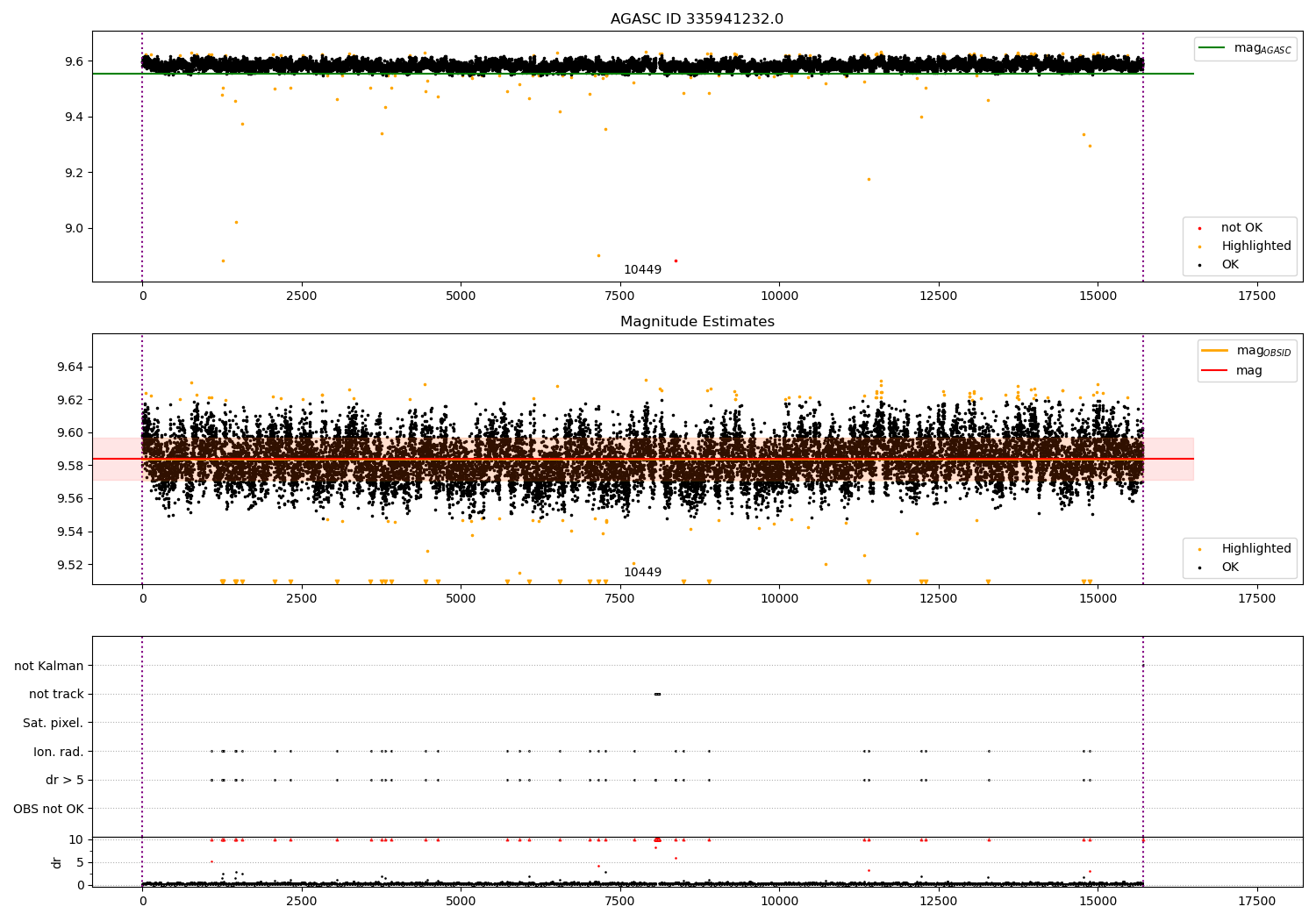This screenshot has width=1316, height=921.
Task: Select 'Highlighted' legend entry in top plot
Action: (1255, 246)
